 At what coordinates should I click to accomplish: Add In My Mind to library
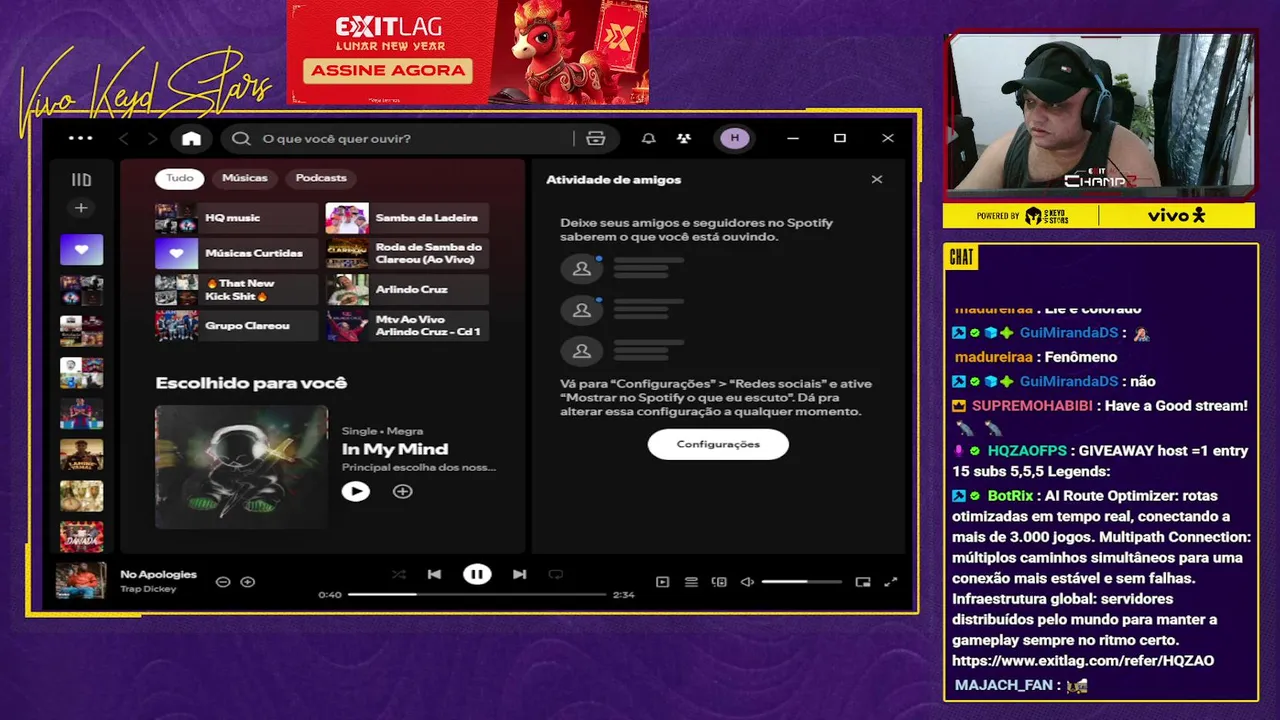click(x=402, y=491)
